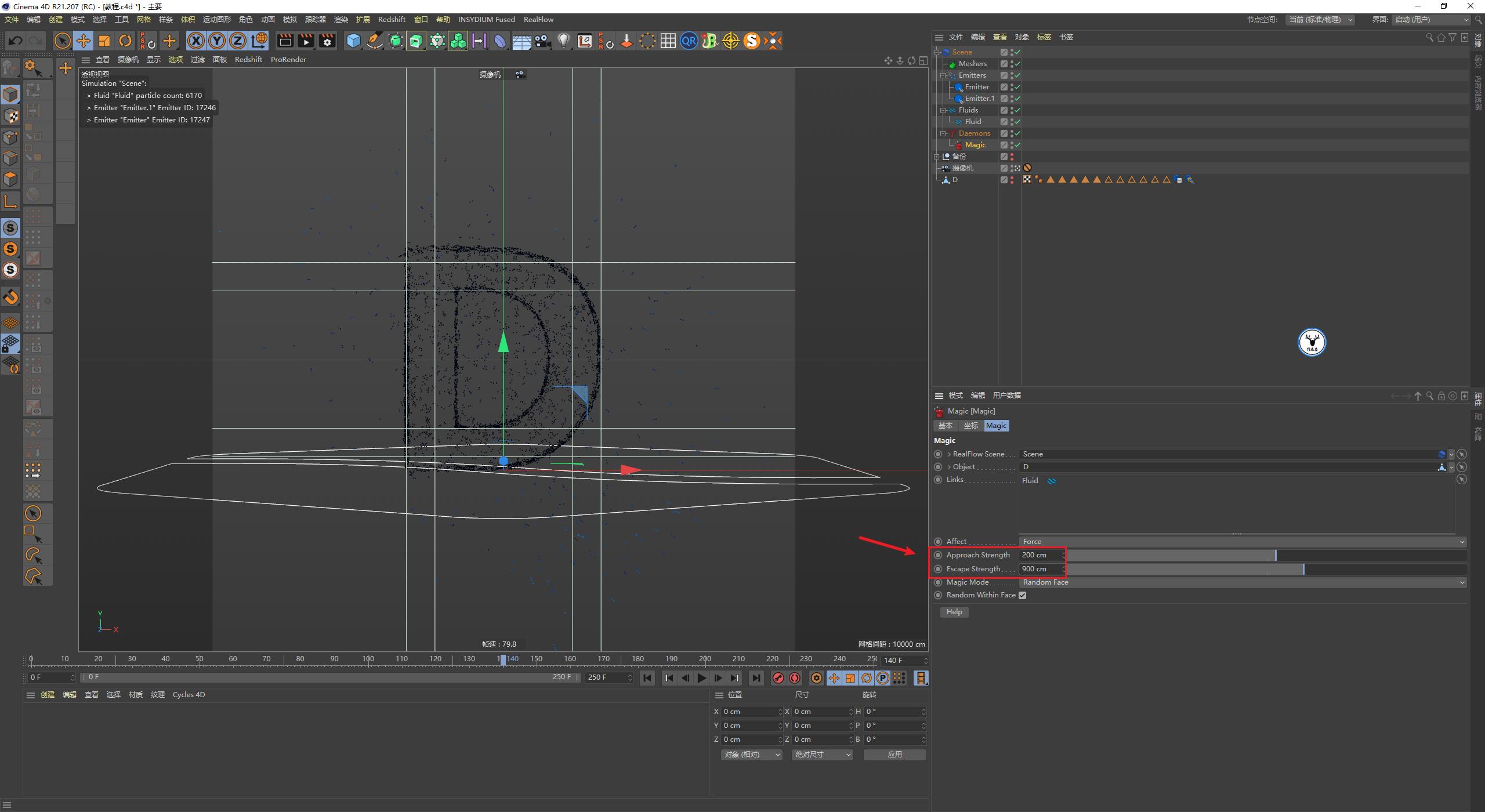1485x812 pixels.
Task: Enable the Random Within Face checkbox
Action: pos(1023,595)
